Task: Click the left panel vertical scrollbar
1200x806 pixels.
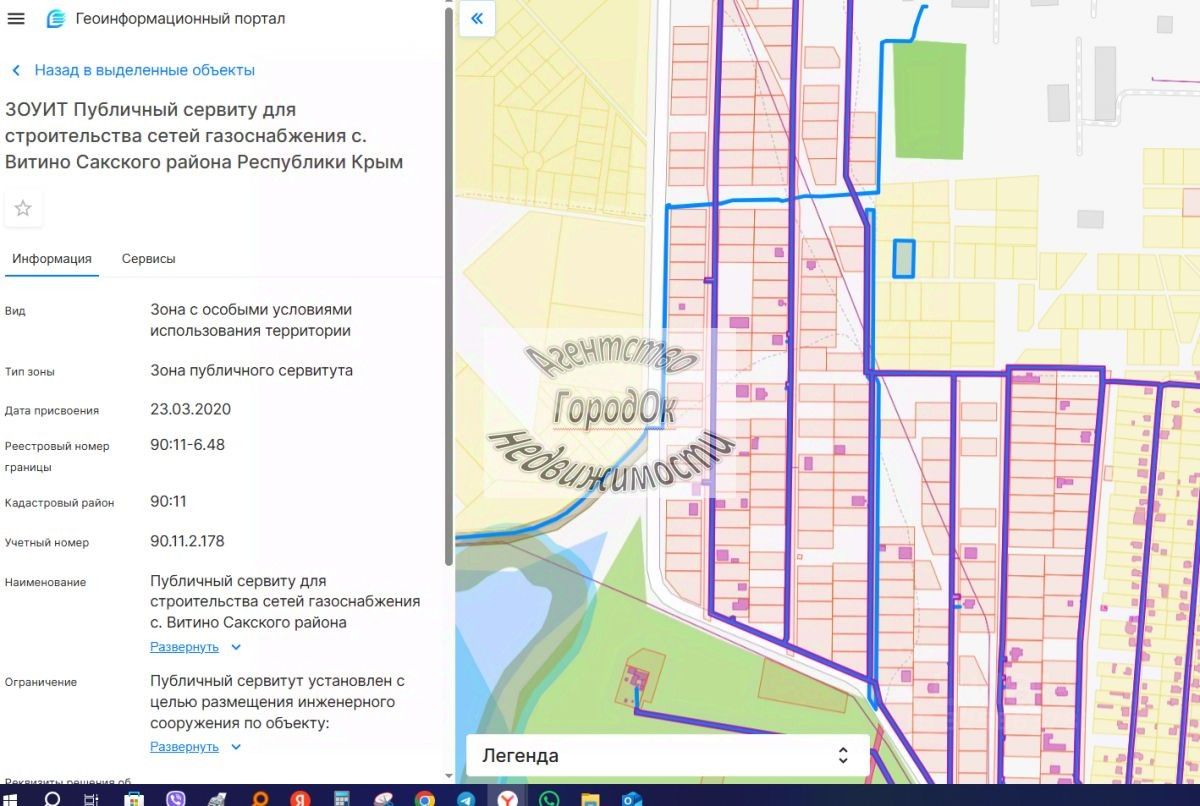Action: (x=448, y=300)
